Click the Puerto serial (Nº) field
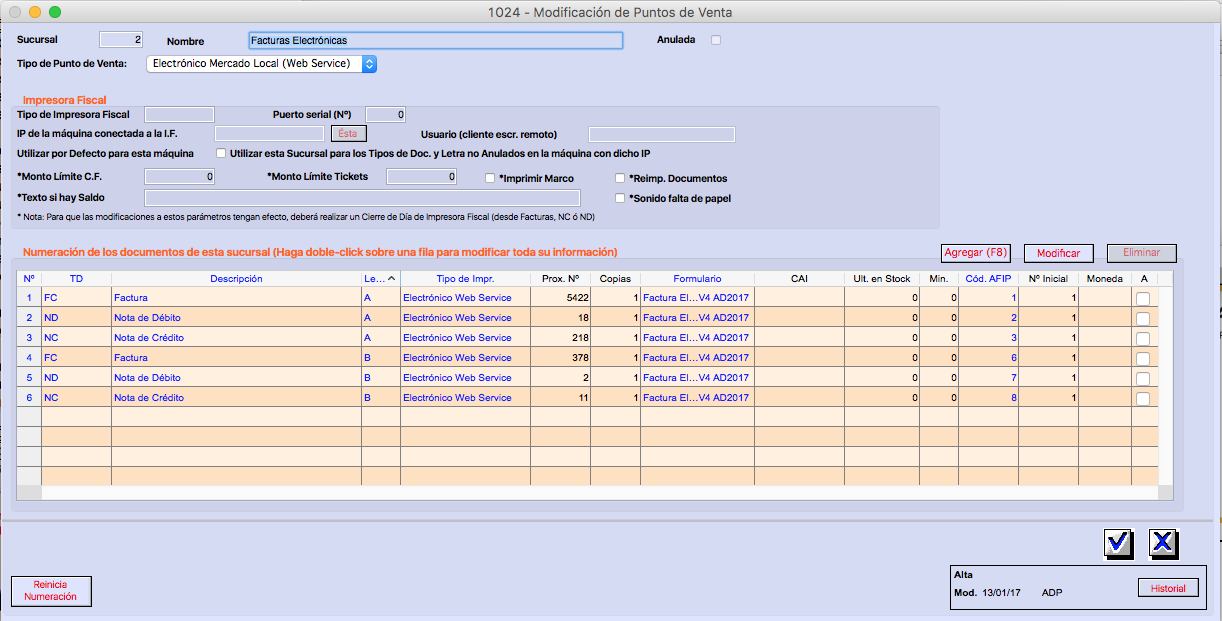Viewport: 1222px width, 621px height. click(x=386, y=114)
